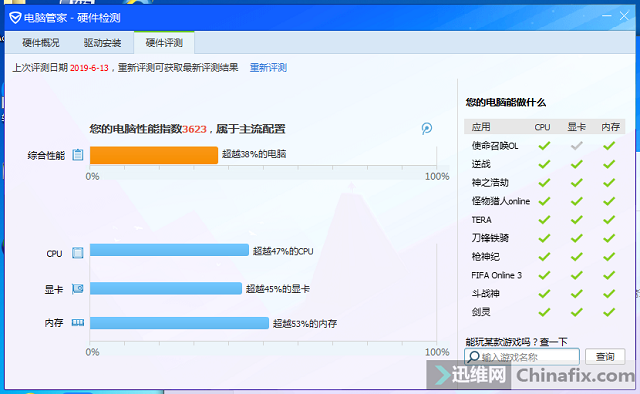Select the TERA row

(x=544, y=220)
